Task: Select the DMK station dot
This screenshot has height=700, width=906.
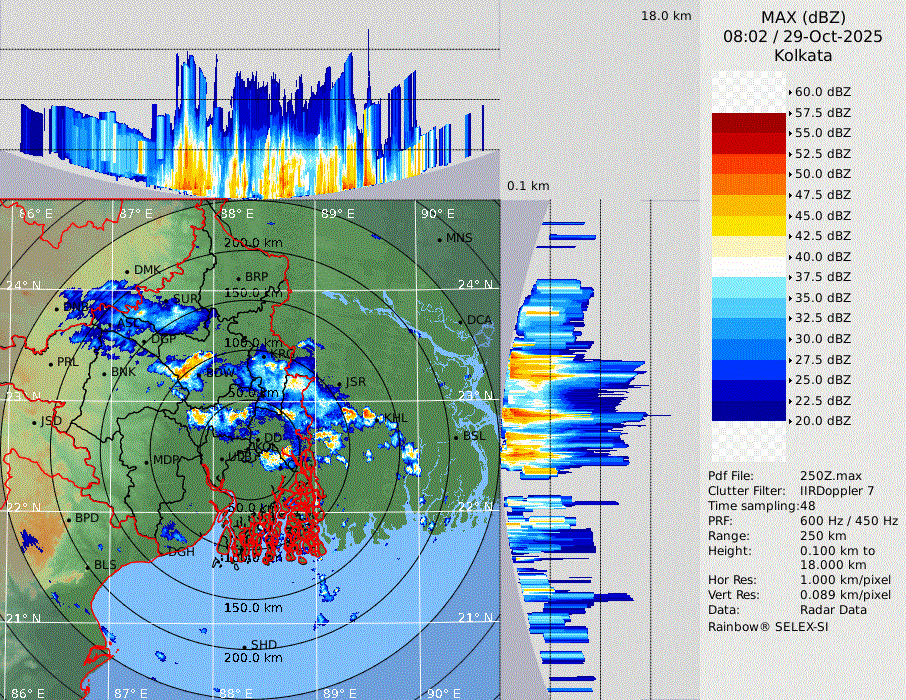Action: (127, 271)
